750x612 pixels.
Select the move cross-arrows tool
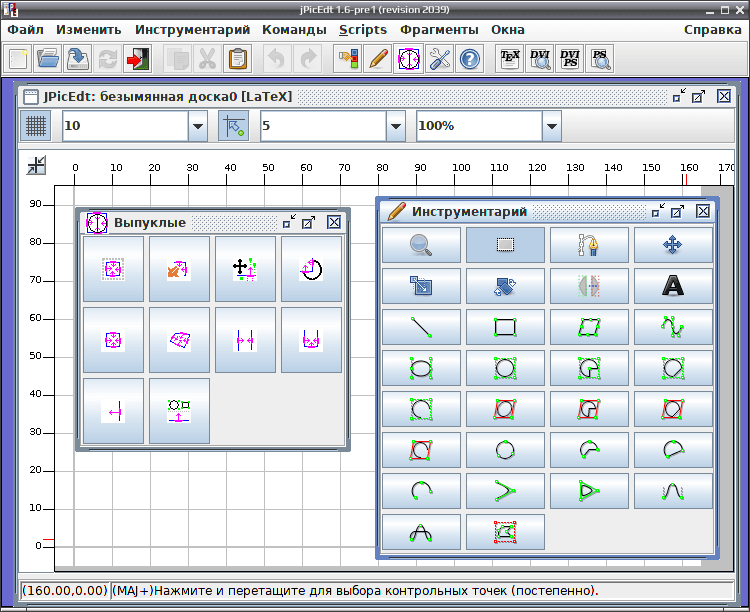point(673,245)
